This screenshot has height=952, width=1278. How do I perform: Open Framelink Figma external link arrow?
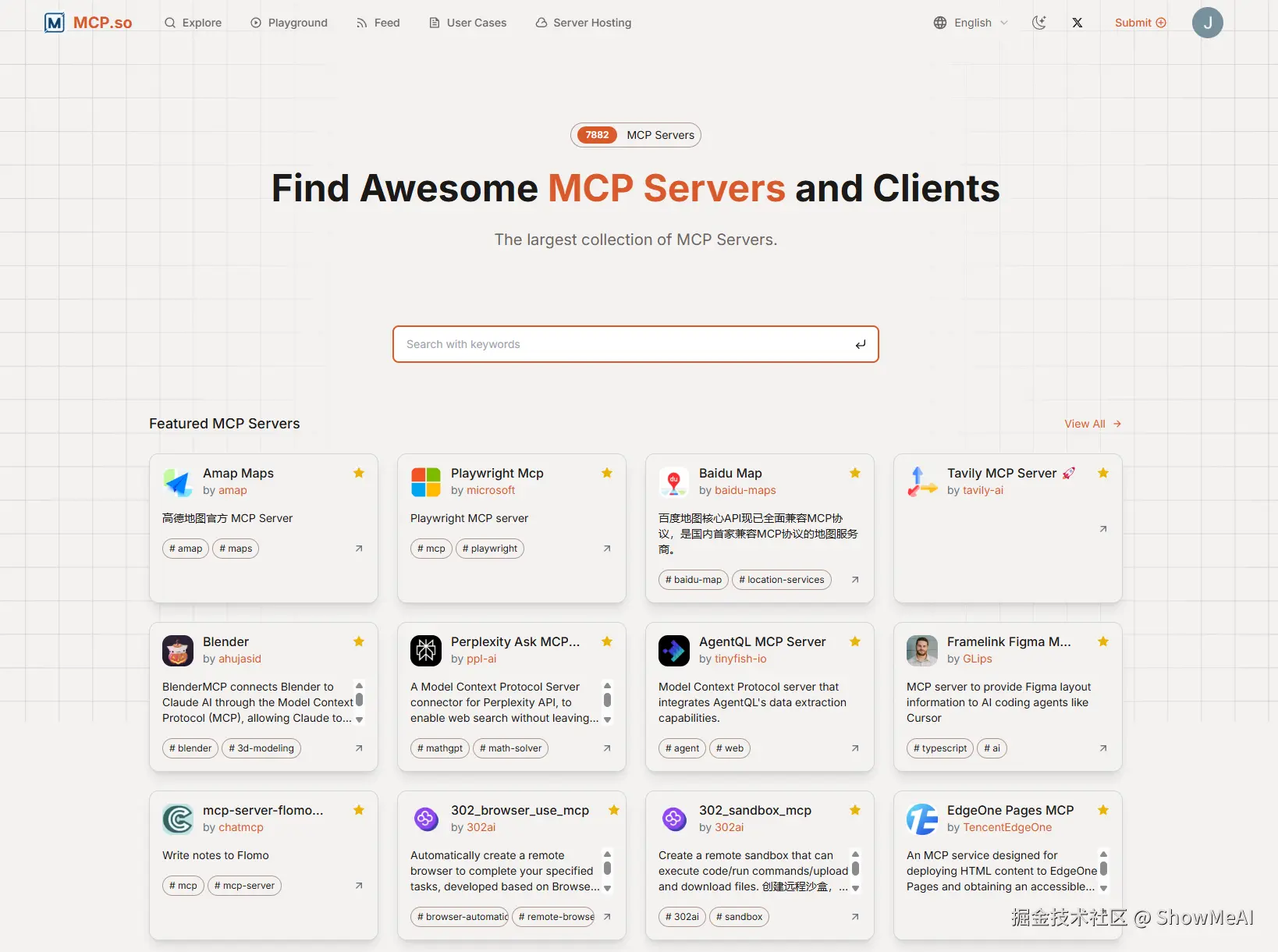[1103, 748]
